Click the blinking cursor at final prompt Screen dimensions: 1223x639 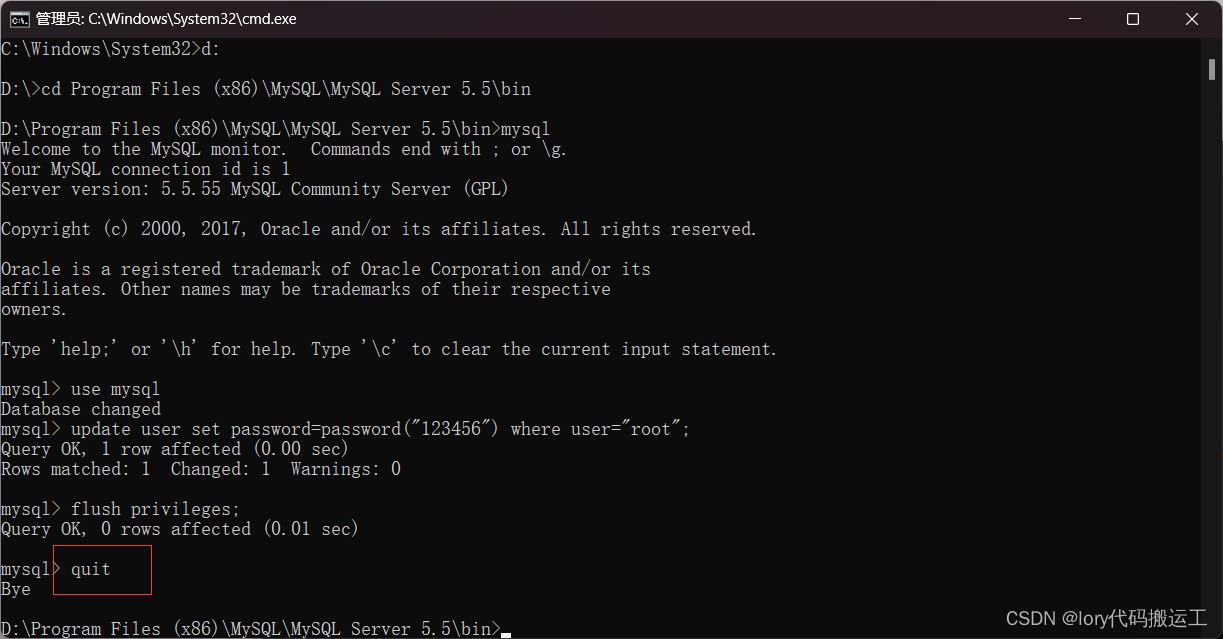506,633
